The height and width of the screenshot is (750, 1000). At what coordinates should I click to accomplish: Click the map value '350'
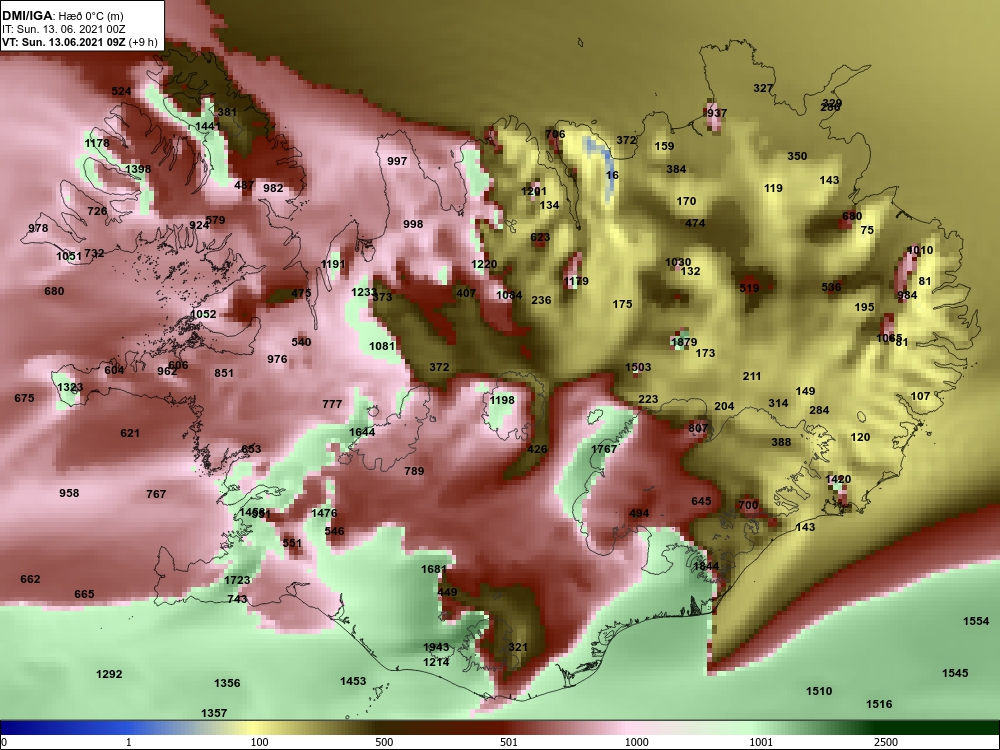(797, 156)
